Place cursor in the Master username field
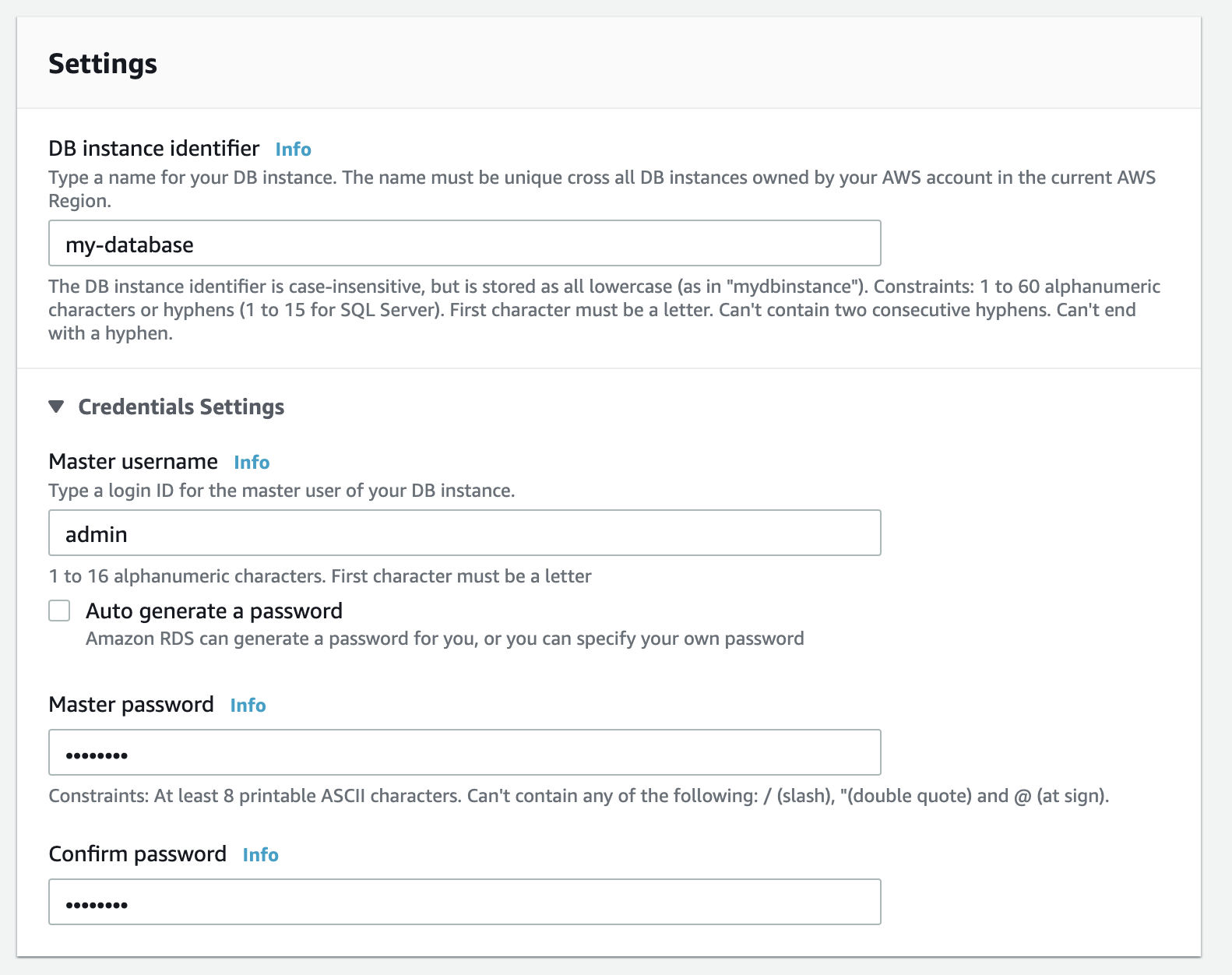 point(464,533)
